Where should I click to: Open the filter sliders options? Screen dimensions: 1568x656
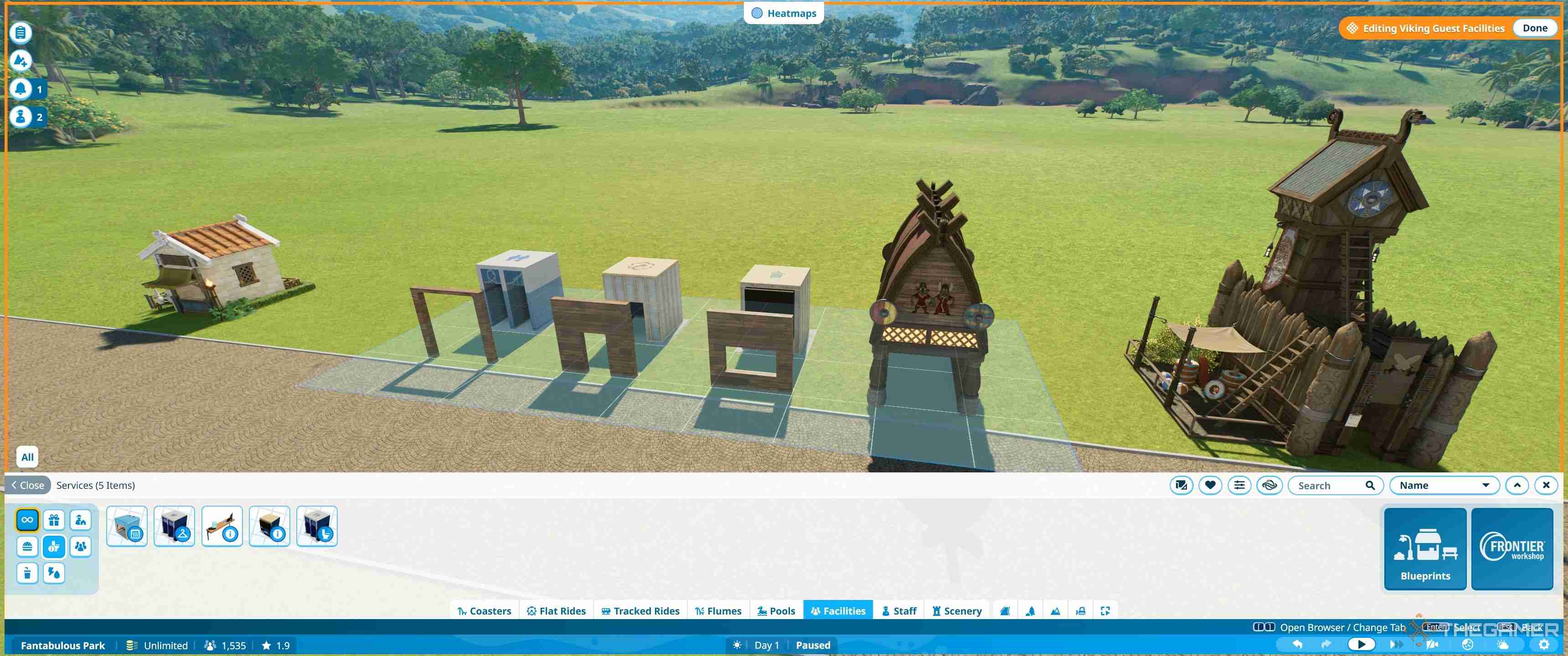(x=1239, y=485)
